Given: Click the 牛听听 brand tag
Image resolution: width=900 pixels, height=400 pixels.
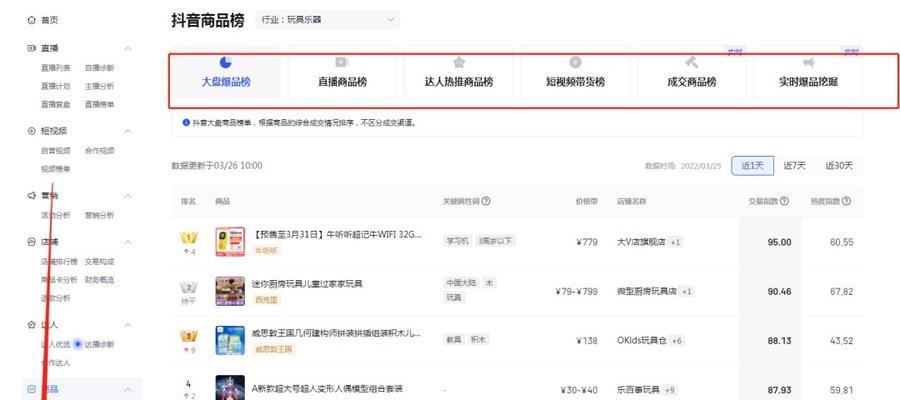Looking at the screenshot, I should click(x=266, y=250).
